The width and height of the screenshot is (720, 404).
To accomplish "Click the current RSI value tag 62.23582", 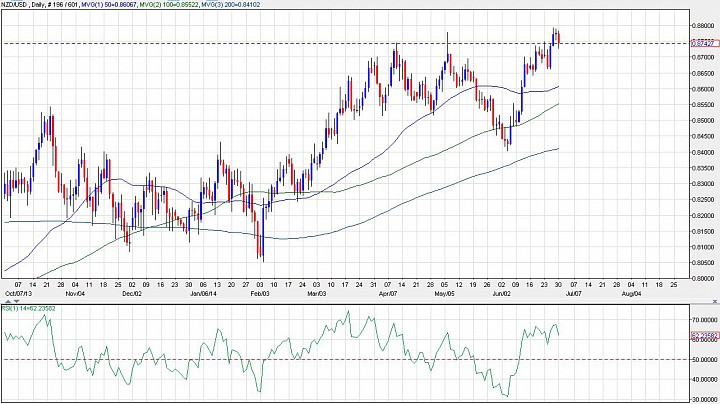I will coord(705,336).
